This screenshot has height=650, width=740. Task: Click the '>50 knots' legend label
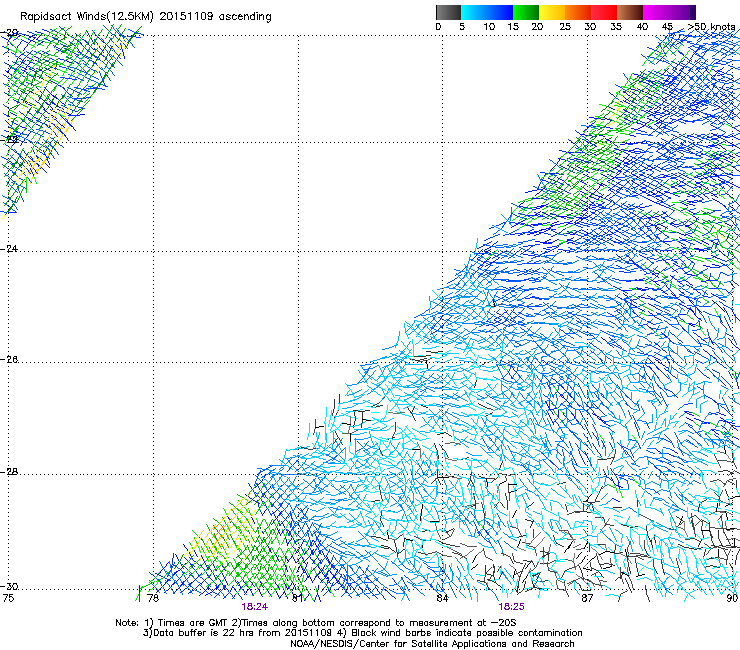(712, 27)
